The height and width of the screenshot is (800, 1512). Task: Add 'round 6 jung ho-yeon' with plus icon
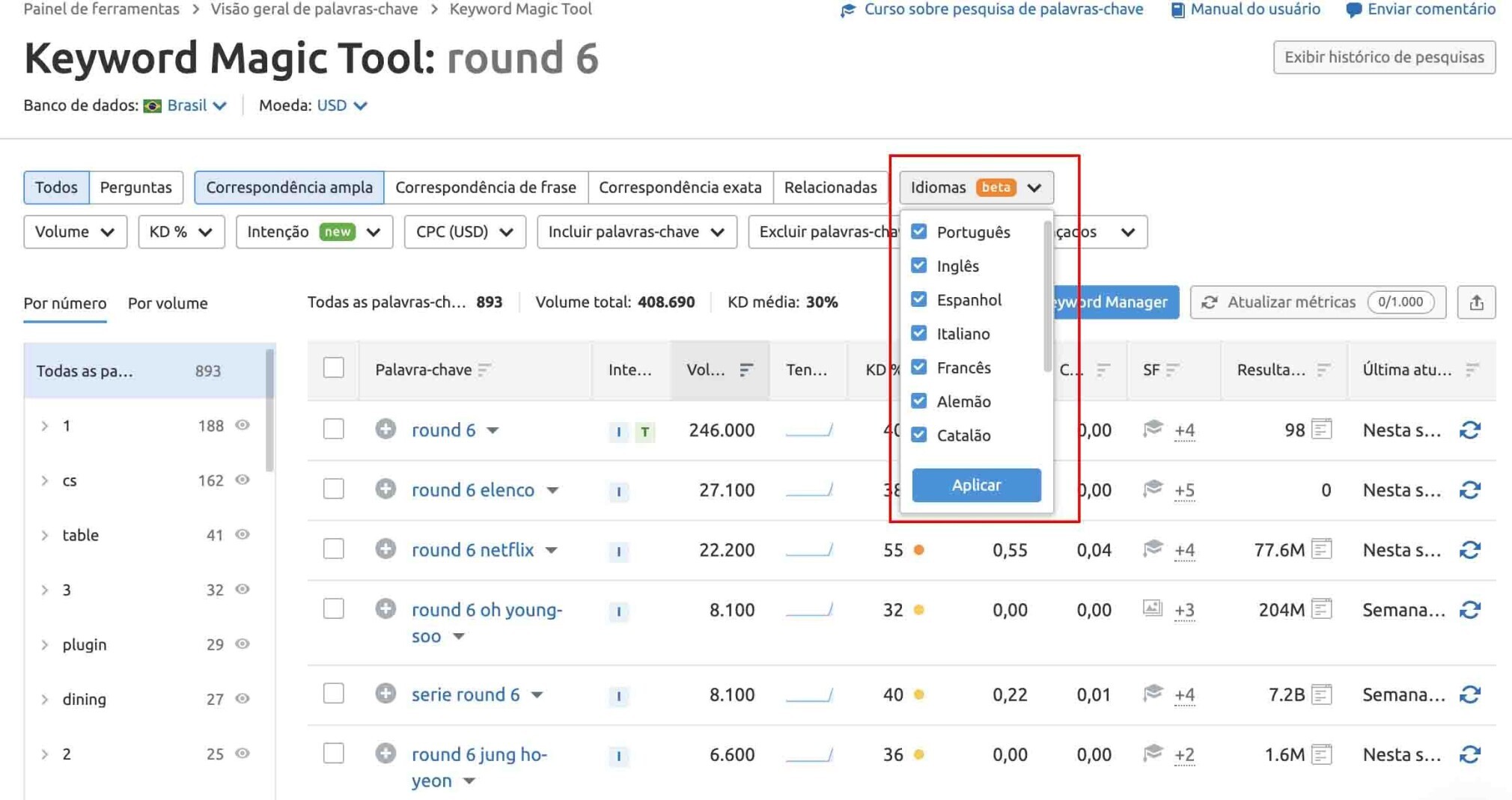(x=385, y=753)
